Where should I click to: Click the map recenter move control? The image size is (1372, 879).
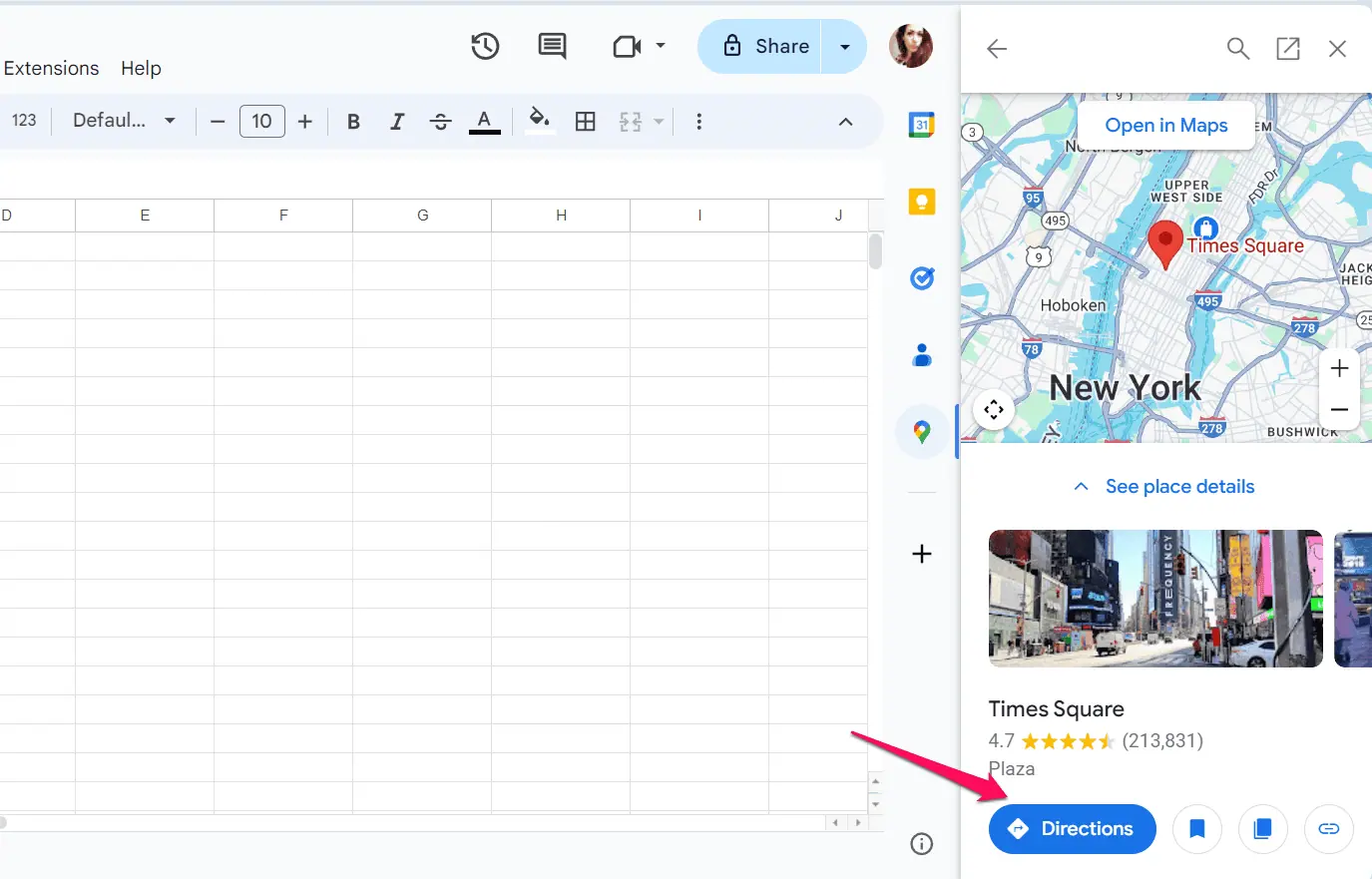click(x=994, y=409)
